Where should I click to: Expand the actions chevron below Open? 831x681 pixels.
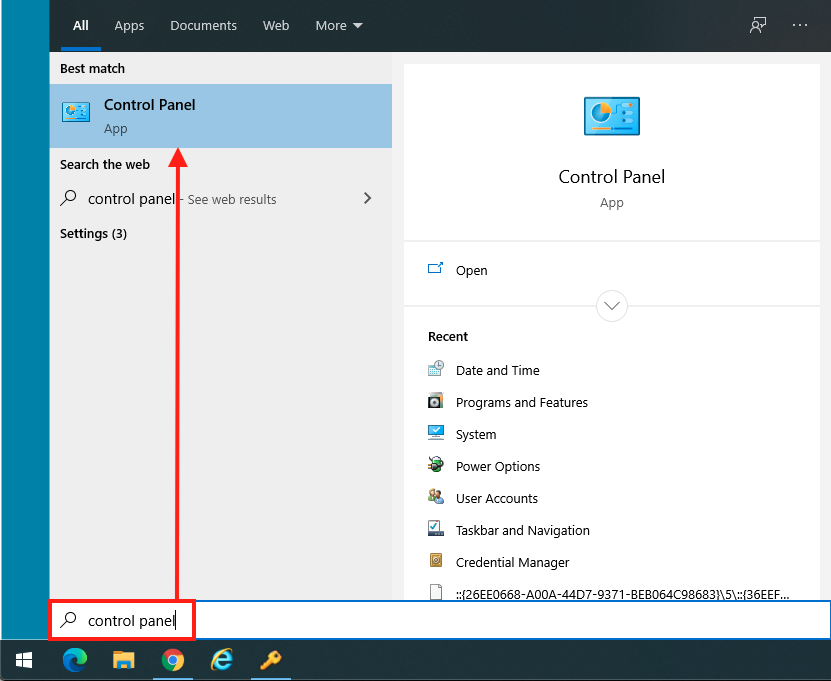tap(612, 306)
